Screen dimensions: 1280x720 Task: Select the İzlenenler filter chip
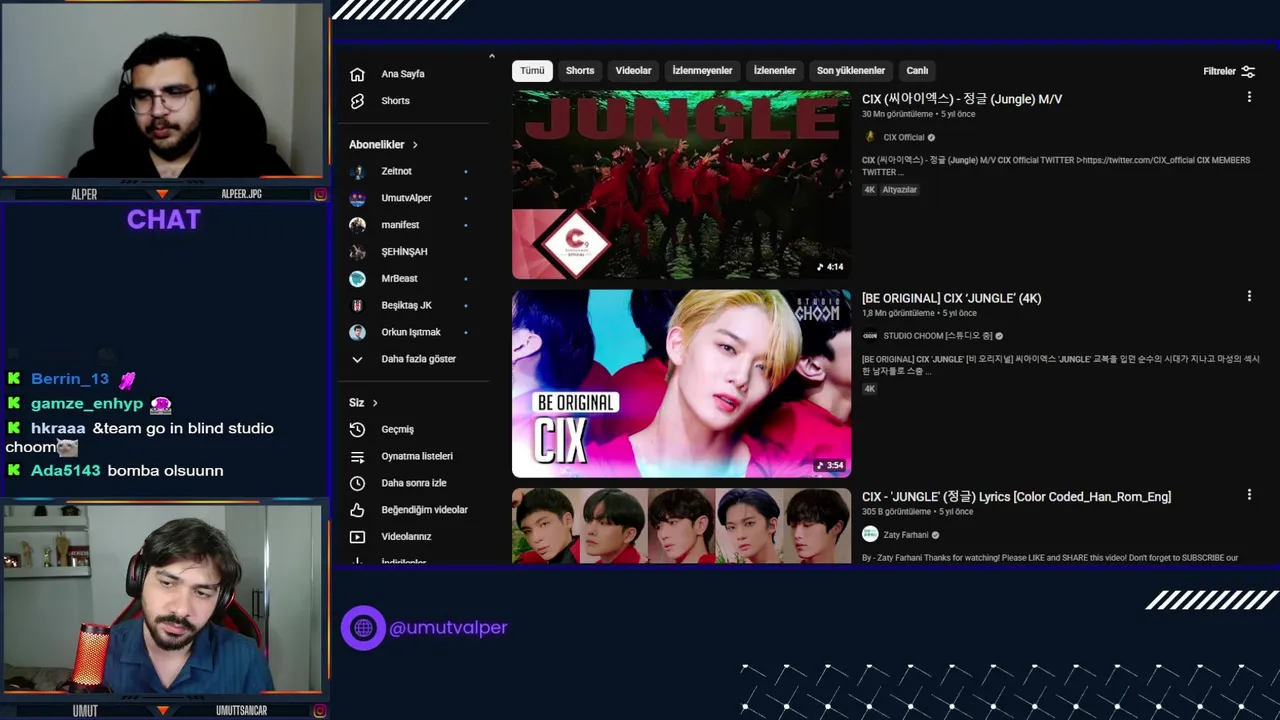(x=775, y=71)
